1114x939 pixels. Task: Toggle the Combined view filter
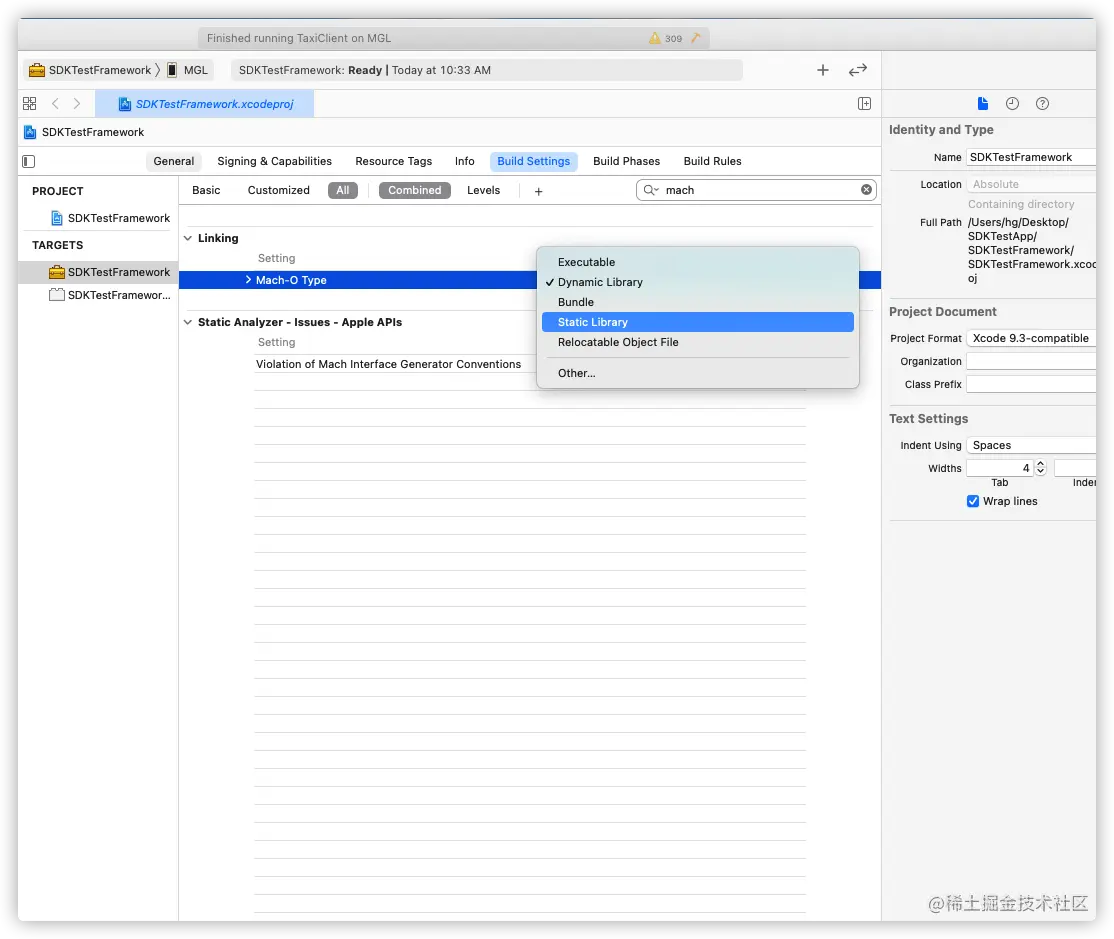point(415,190)
